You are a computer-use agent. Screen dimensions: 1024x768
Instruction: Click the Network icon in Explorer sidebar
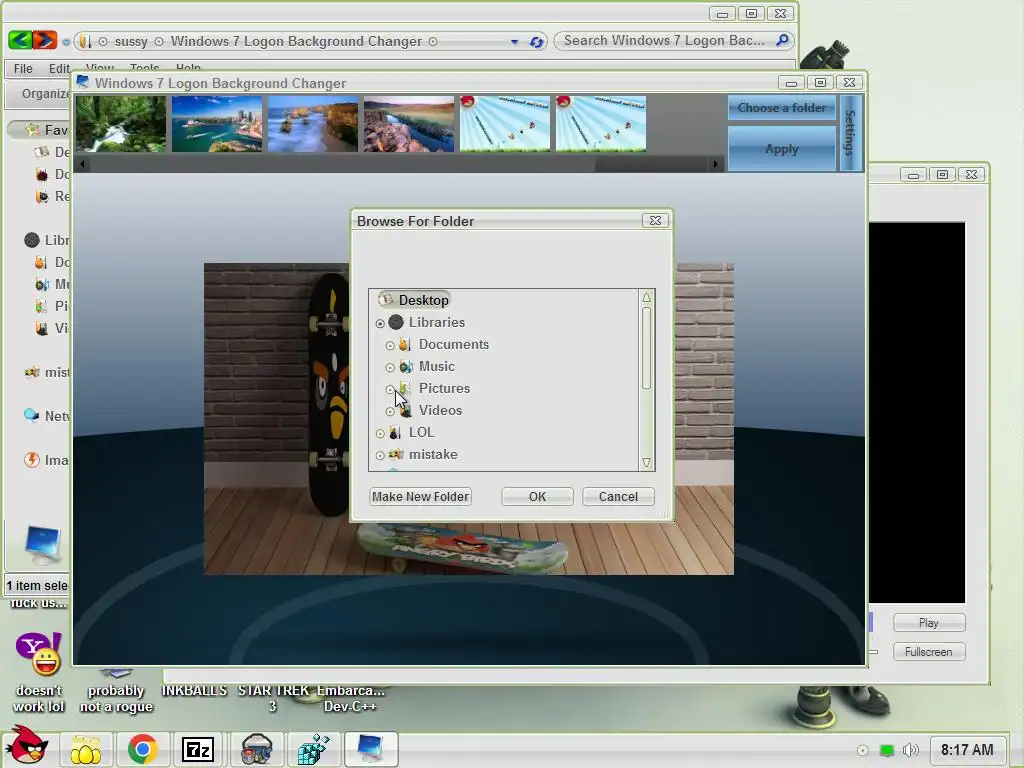31,415
